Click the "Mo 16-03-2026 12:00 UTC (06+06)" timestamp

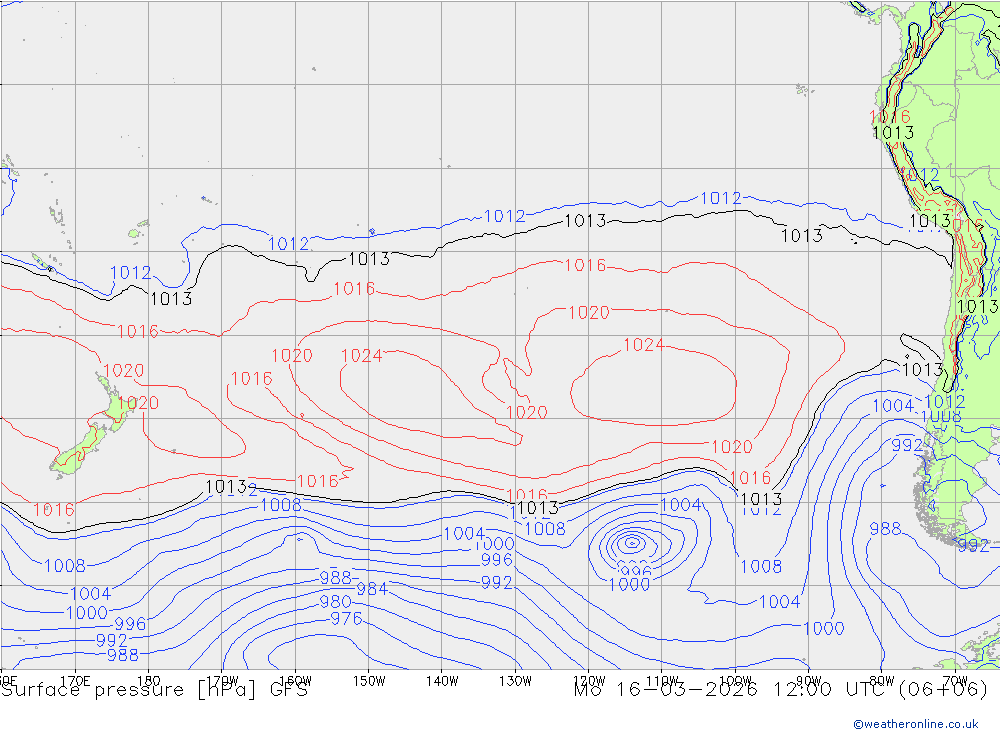[781, 690]
